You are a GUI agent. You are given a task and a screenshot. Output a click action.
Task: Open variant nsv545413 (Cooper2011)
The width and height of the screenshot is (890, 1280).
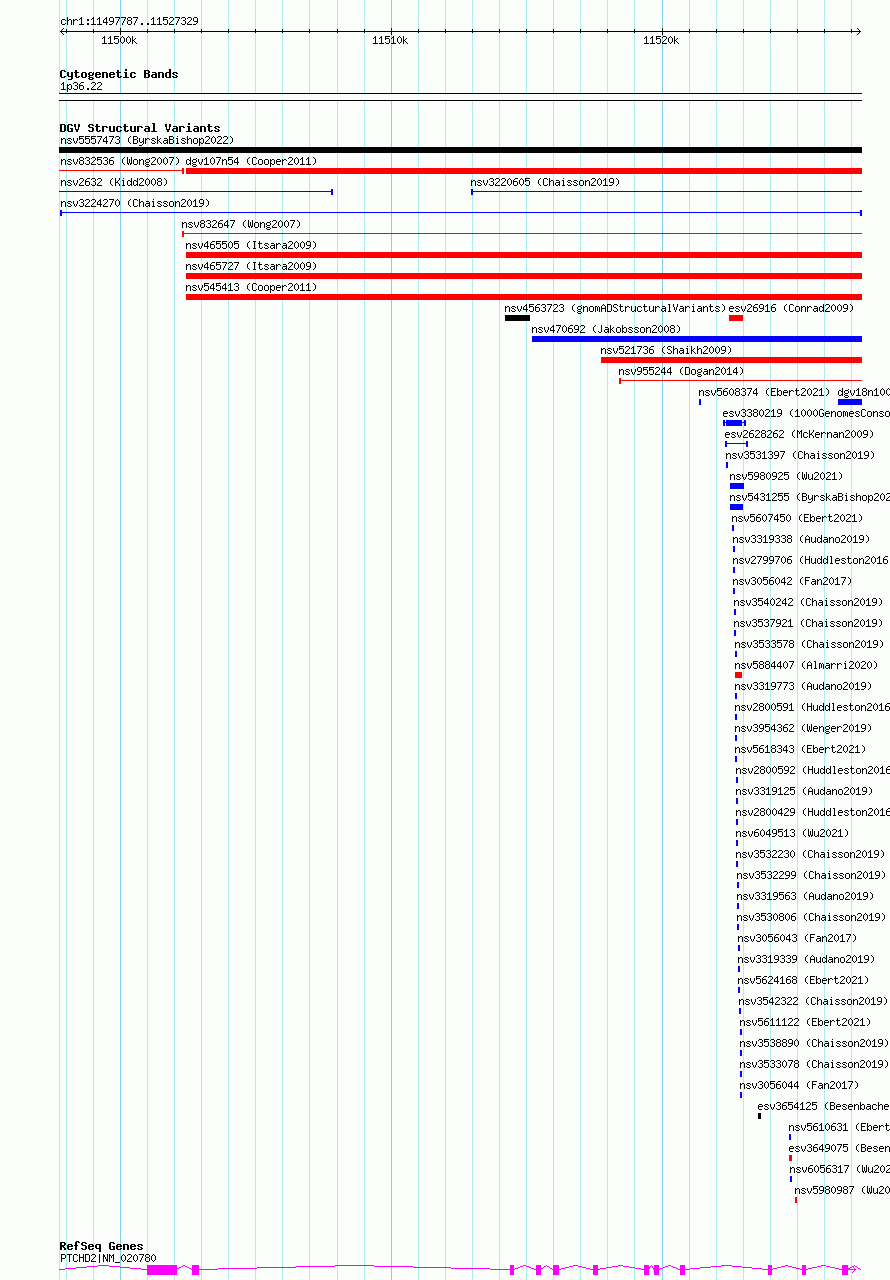(251, 287)
